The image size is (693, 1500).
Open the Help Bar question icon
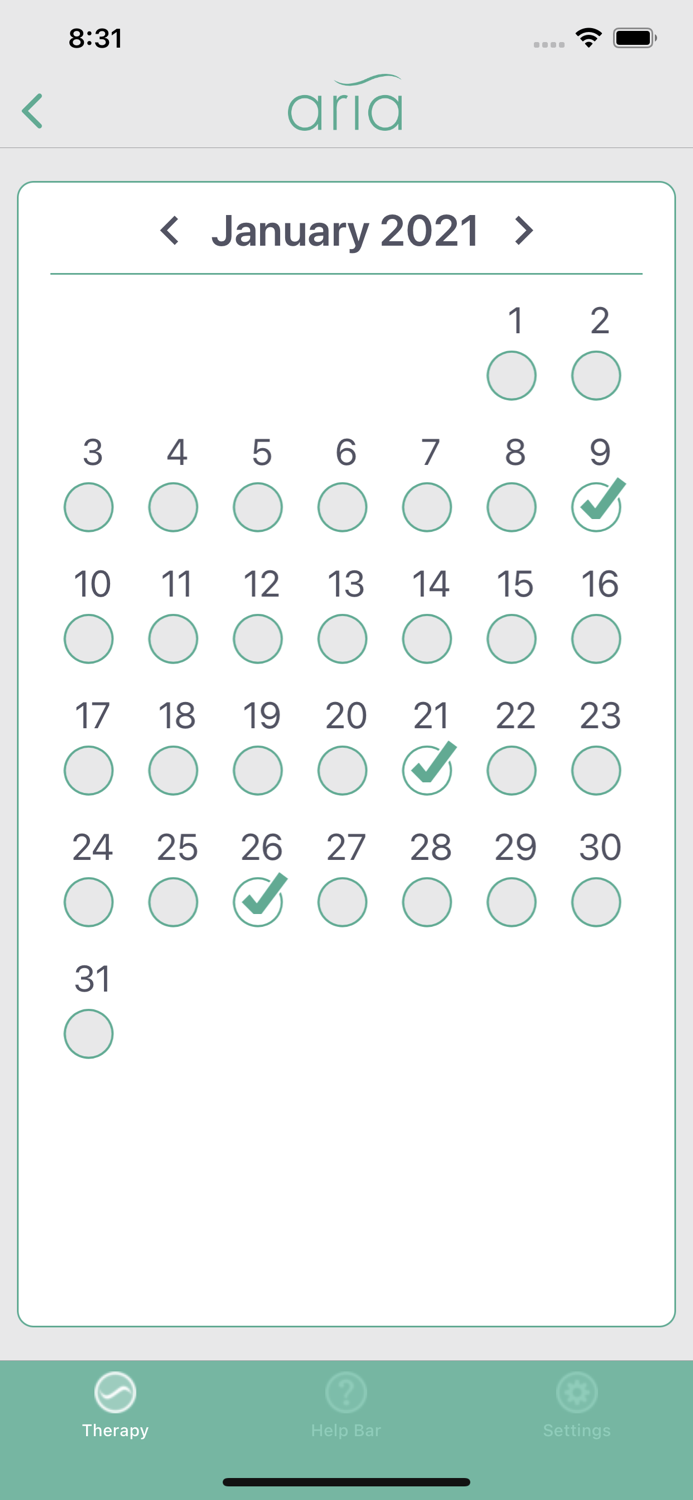(346, 1392)
